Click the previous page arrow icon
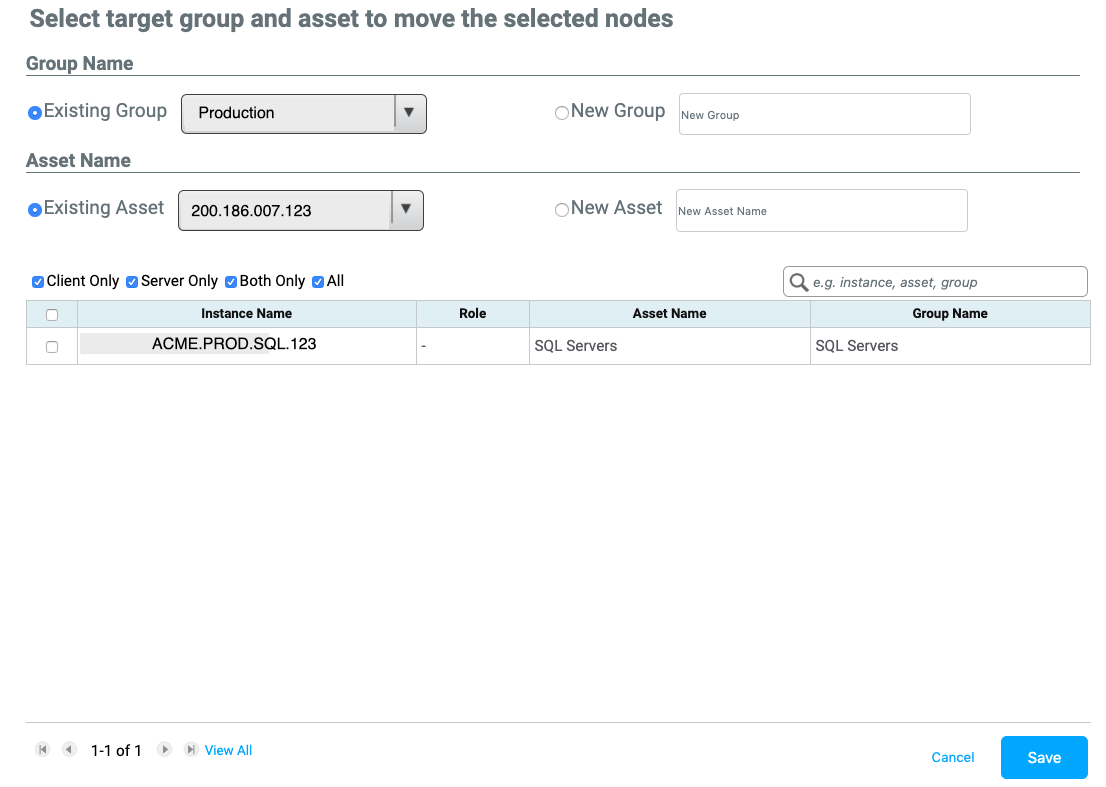This screenshot has width=1106, height=787. [69, 749]
